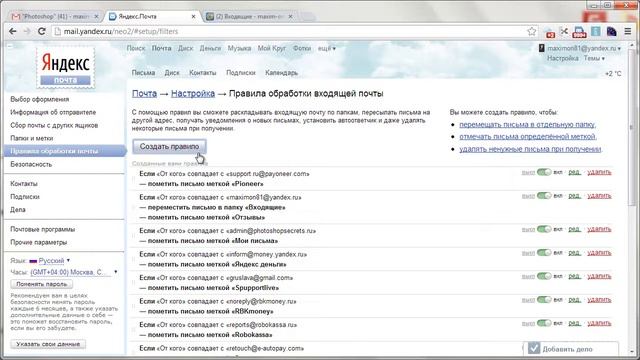Select Безопасность in settings sidebar
The height and width of the screenshot is (360, 640).
31,164
